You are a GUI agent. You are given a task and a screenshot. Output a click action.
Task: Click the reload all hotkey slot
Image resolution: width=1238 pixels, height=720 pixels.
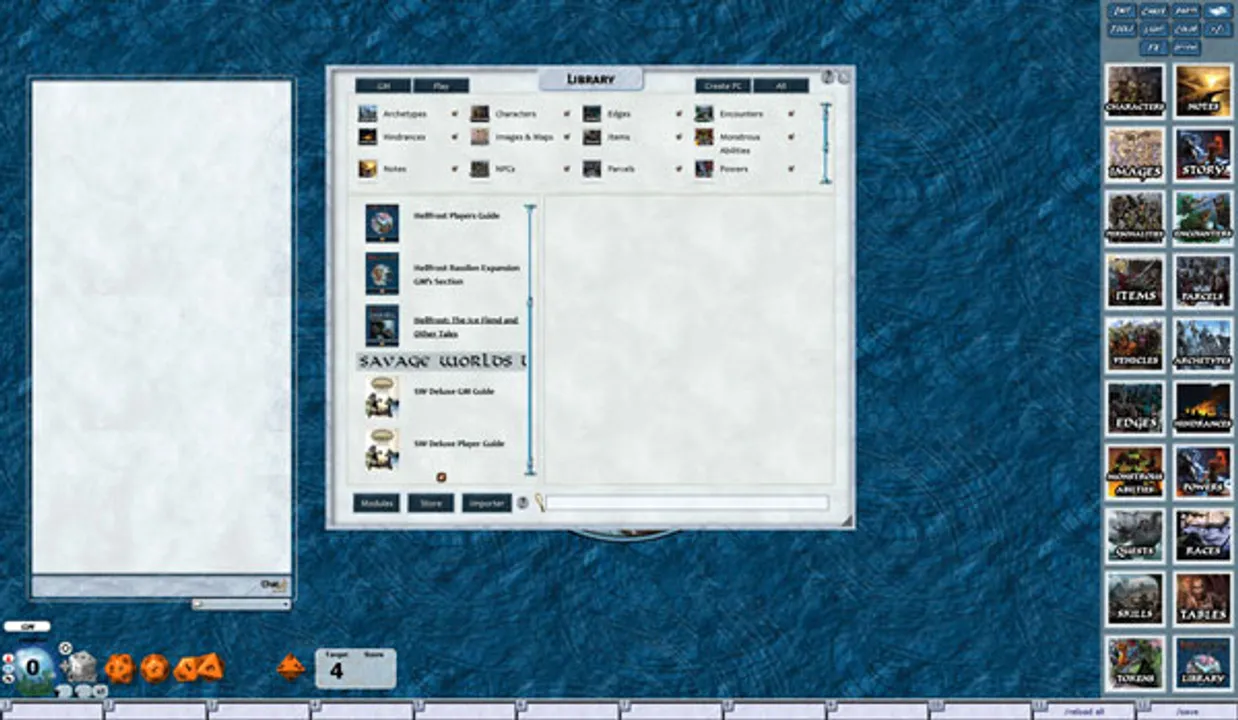(1085, 711)
